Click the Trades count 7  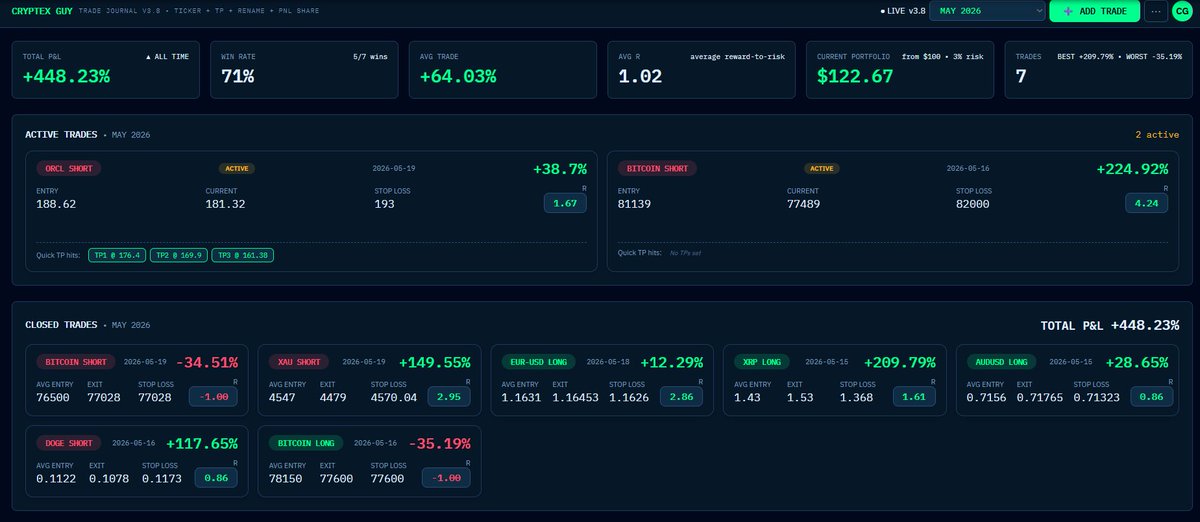1020,77
